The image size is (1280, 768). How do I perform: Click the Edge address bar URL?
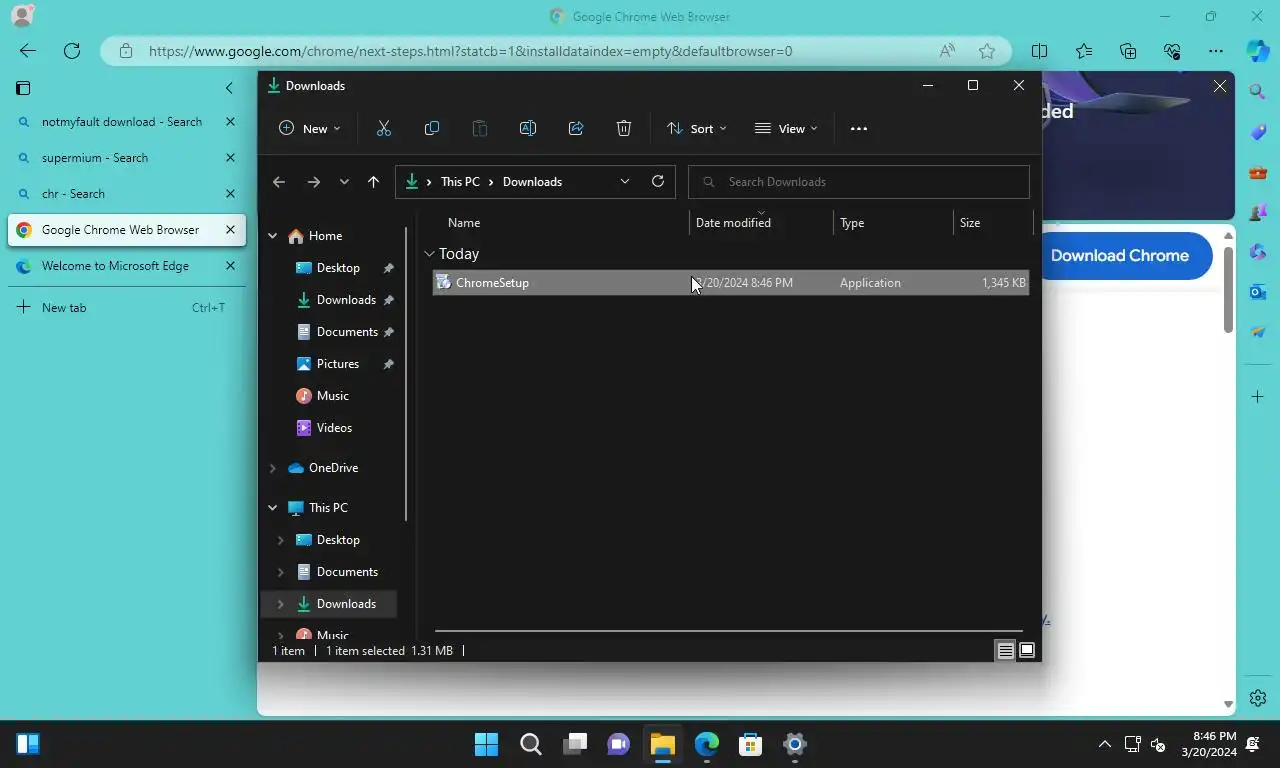470,51
